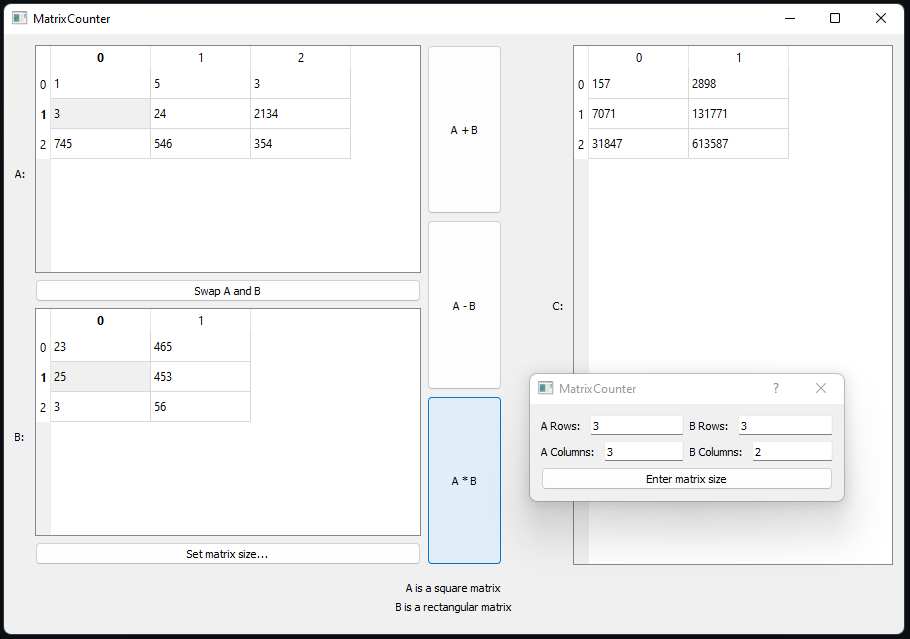Image resolution: width=910 pixels, height=639 pixels.
Task: Select matrix A cell with value 24
Action: pos(200,114)
